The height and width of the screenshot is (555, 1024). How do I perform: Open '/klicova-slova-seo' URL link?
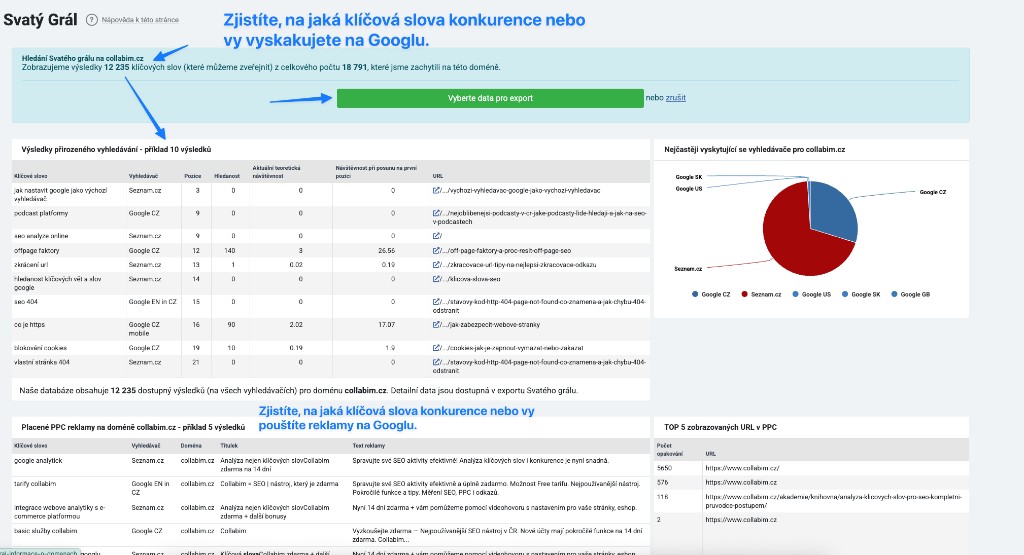(x=471, y=279)
